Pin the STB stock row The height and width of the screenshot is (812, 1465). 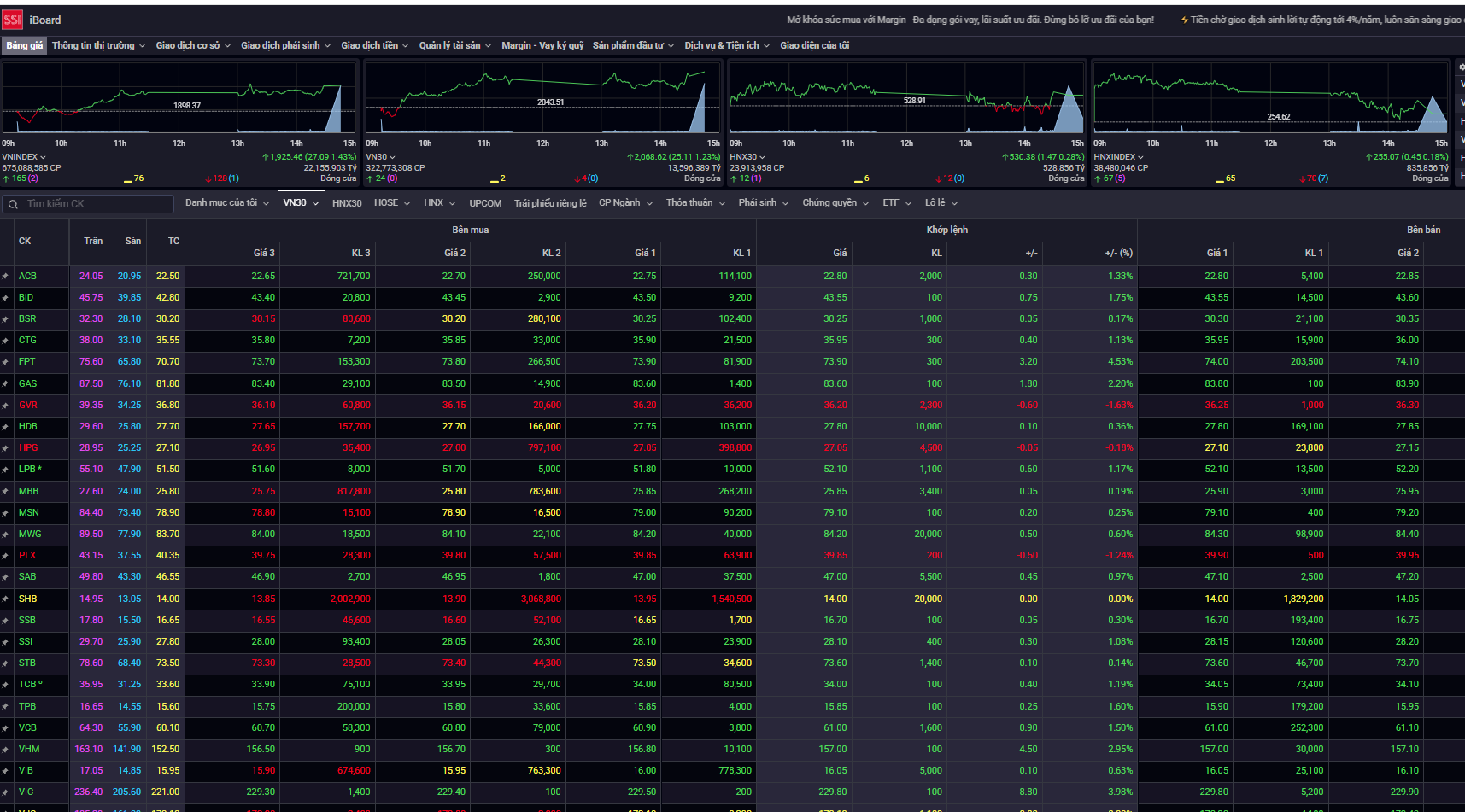(5, 663)
